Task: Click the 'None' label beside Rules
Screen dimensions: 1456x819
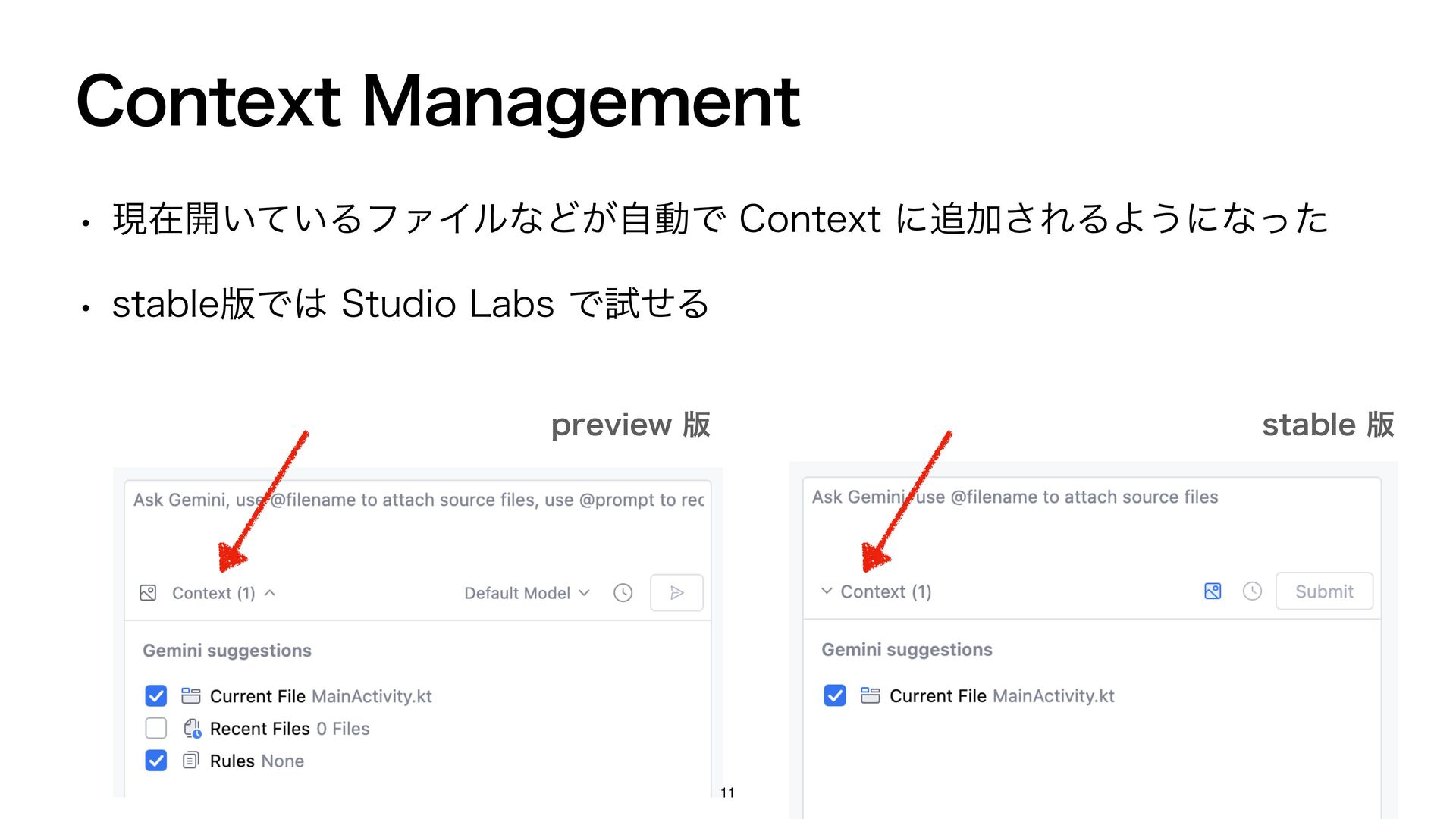Action: [282, 761]
